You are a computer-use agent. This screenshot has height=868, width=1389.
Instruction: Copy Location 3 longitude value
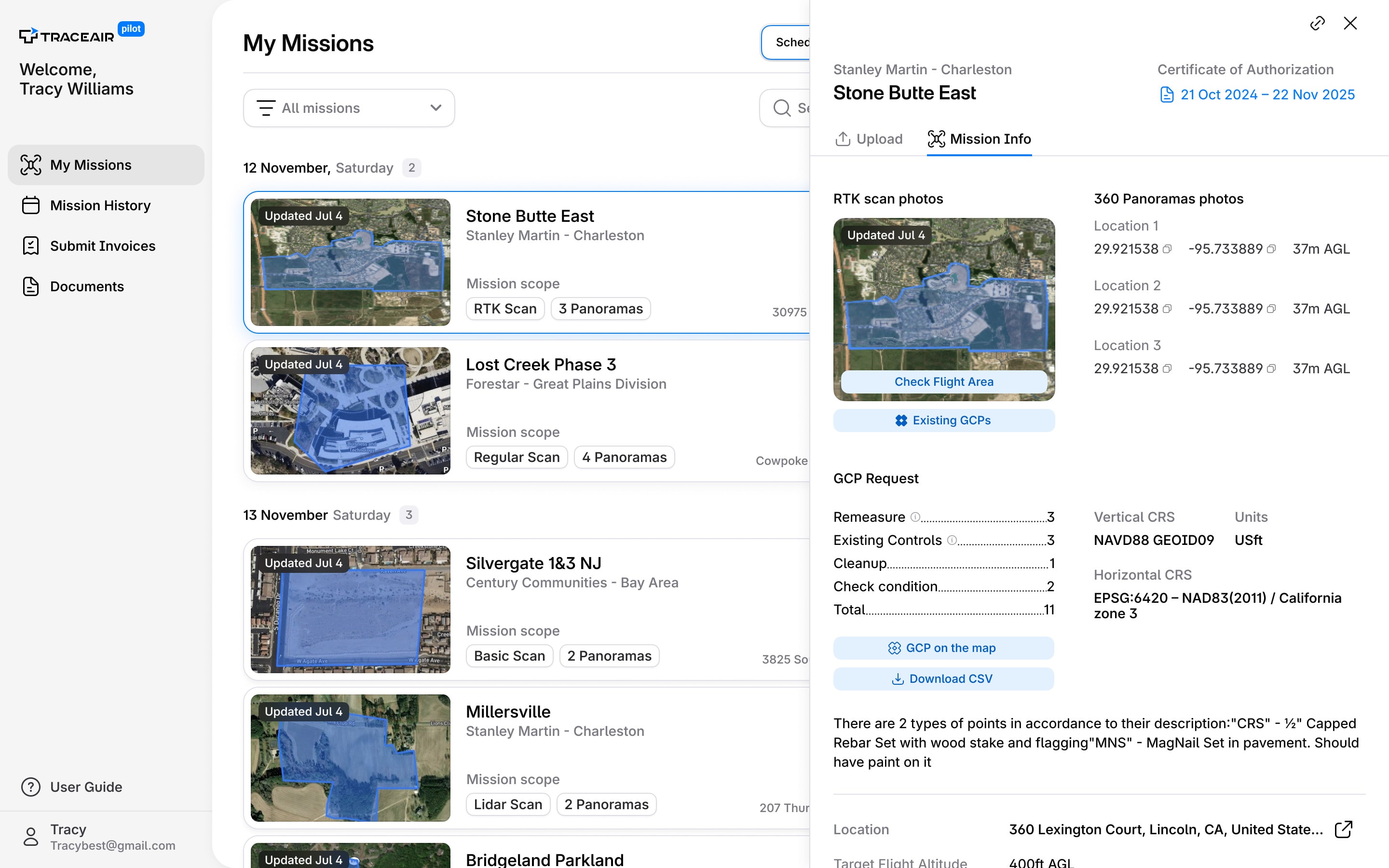1271,368
